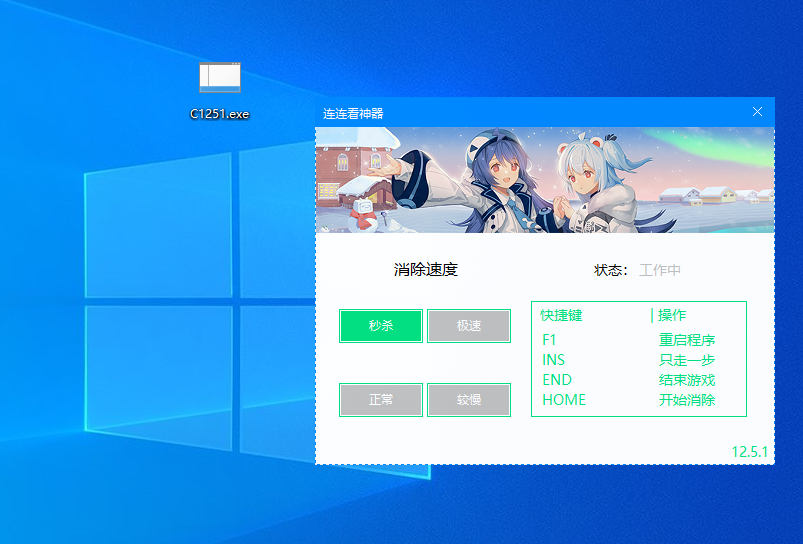Click the 消除速度 label
The height and width of the screenshot is (544, 803).
click(426, 270)
